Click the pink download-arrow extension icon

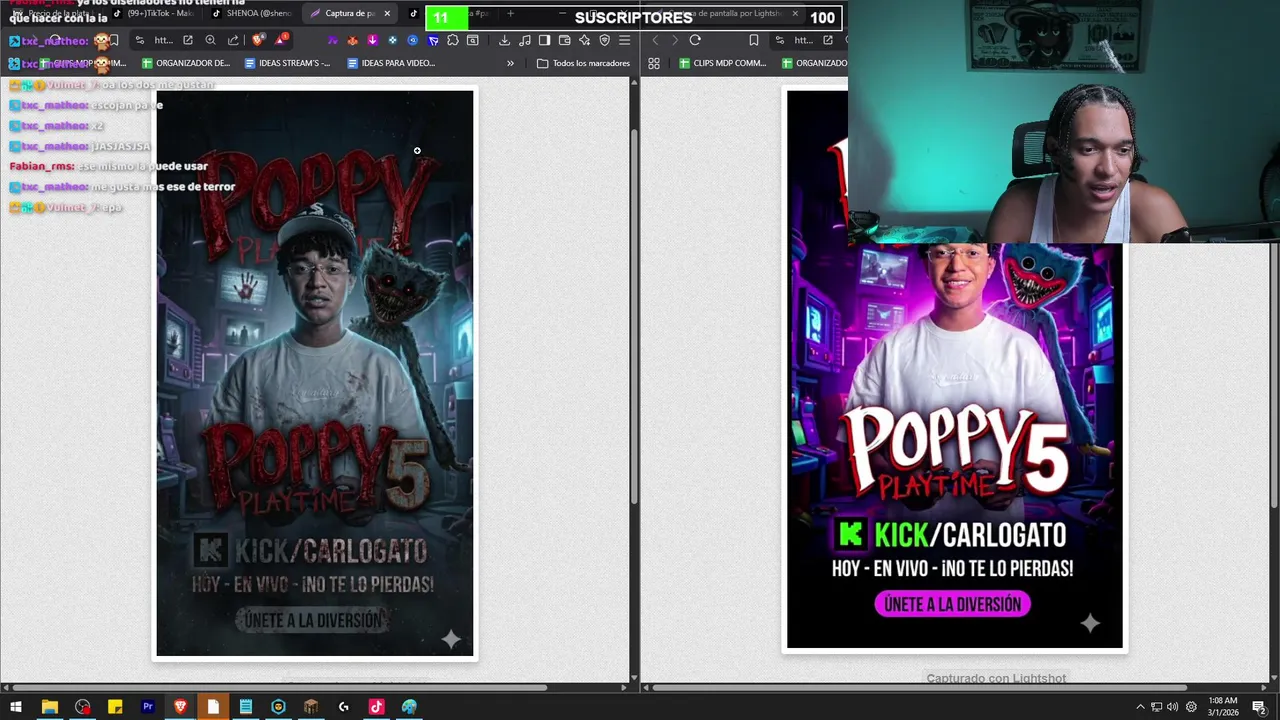pos(372,40)
